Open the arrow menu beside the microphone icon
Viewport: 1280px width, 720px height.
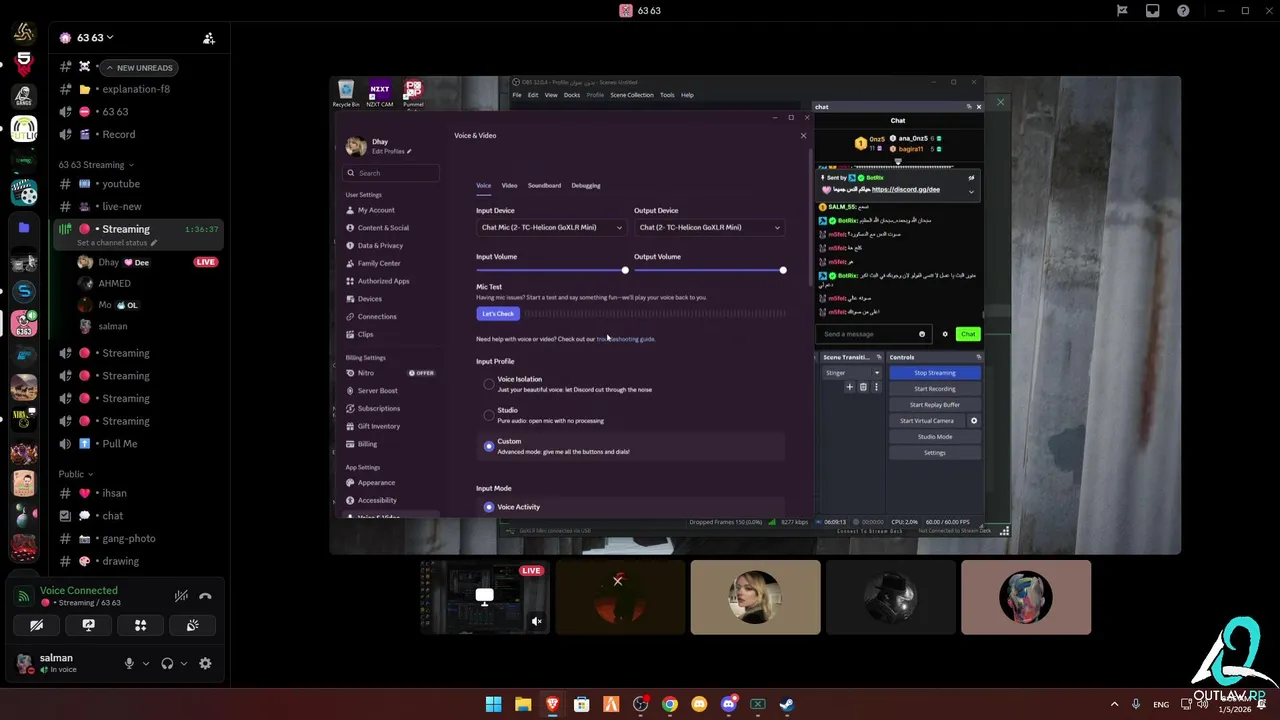145,663
